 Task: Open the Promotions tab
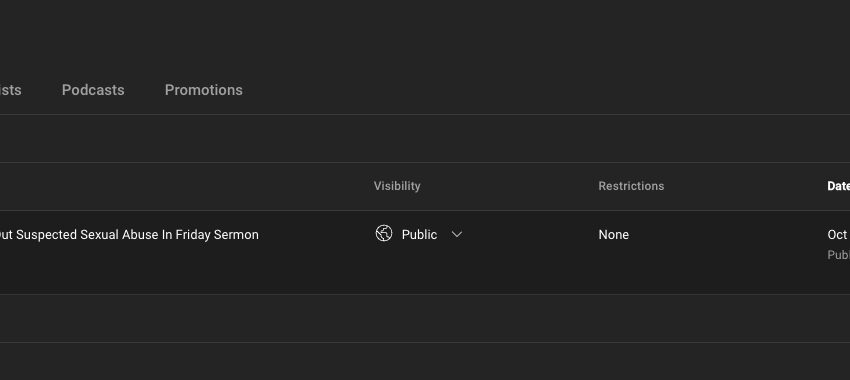(x=204, y=90)
